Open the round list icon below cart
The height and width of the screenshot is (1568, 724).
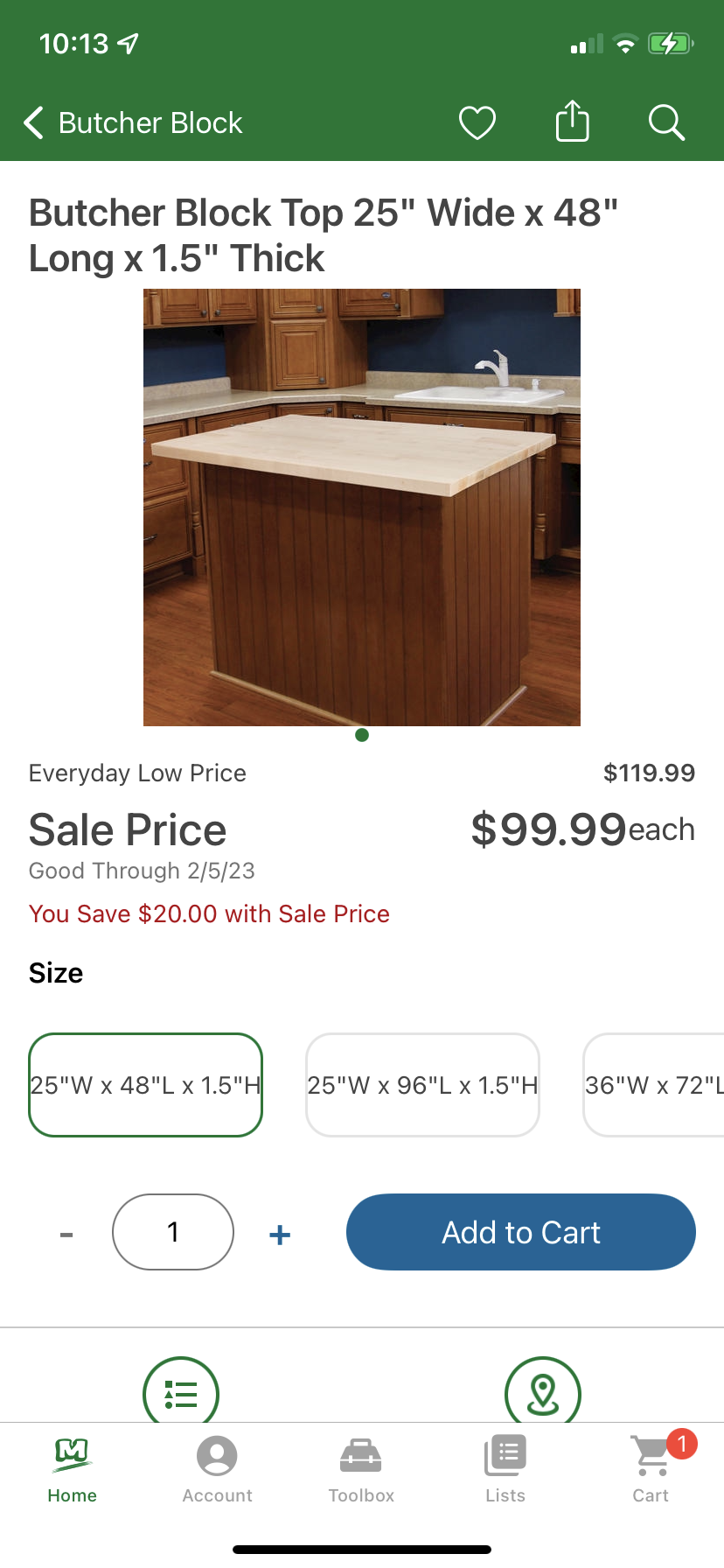(181, 1392)
